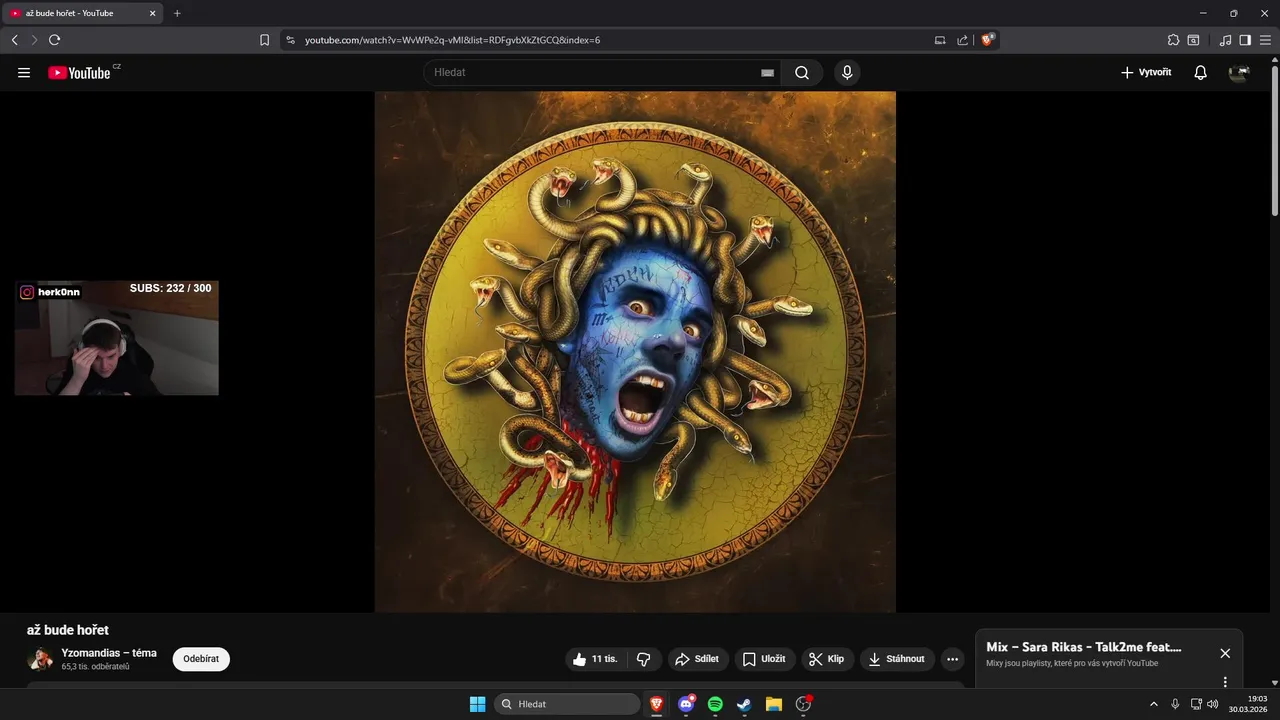Open the Mix playlist options three dots
The width and height of the screenshot is (1280, 720).
point(1225,682)
